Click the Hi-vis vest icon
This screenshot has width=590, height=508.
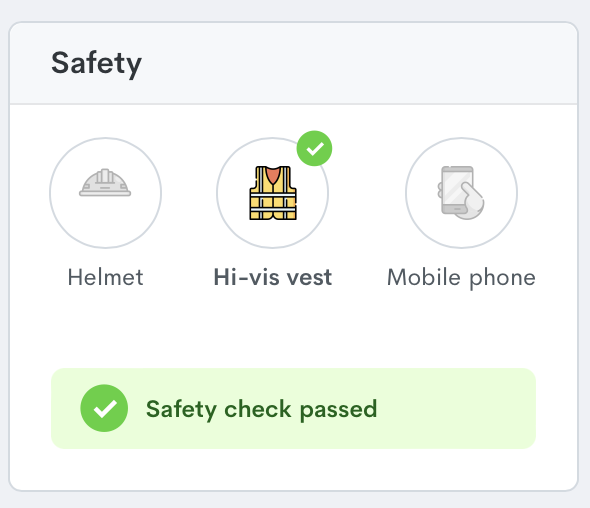(x=273, y=193)
